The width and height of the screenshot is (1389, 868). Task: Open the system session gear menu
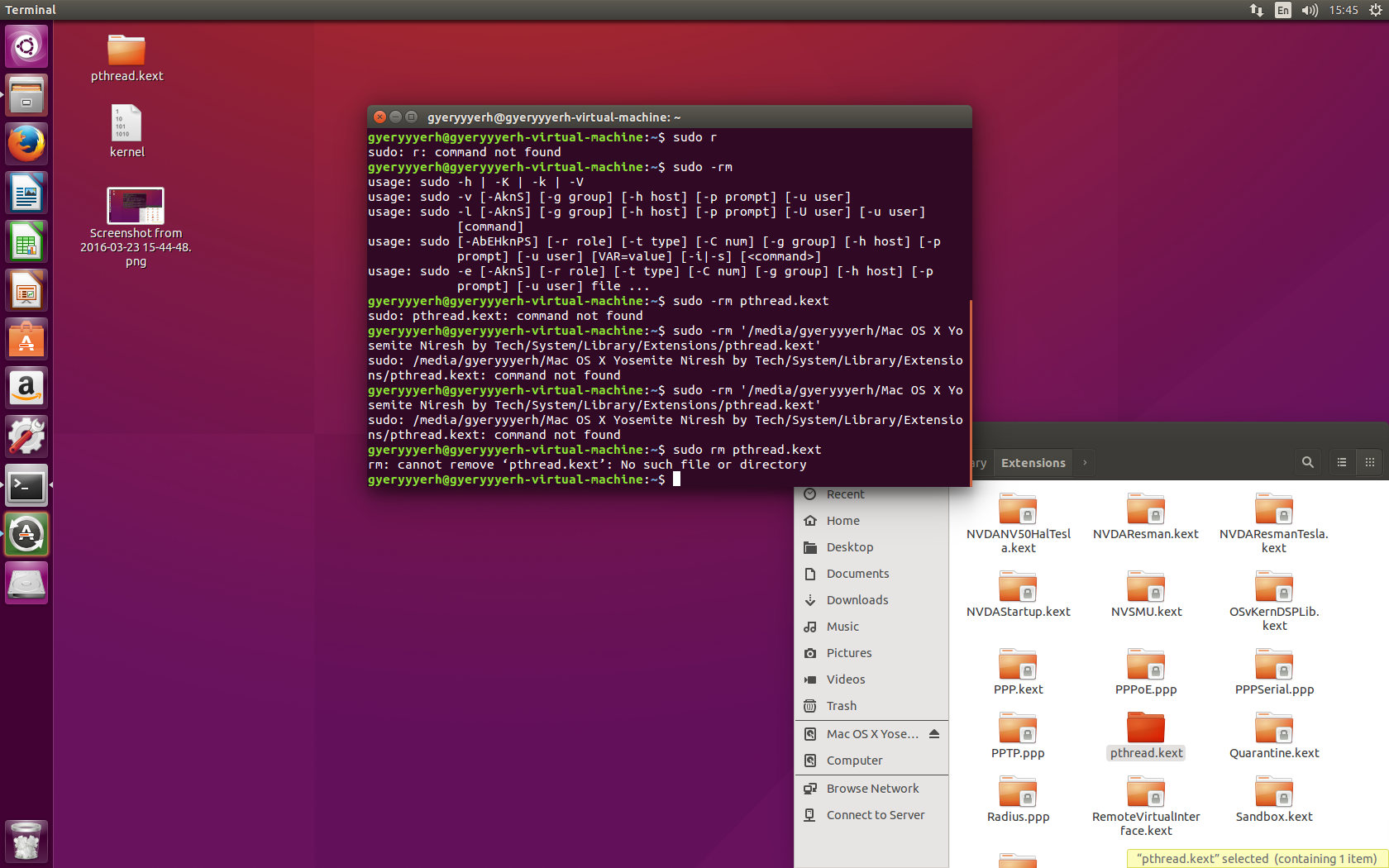point(1375,10)
